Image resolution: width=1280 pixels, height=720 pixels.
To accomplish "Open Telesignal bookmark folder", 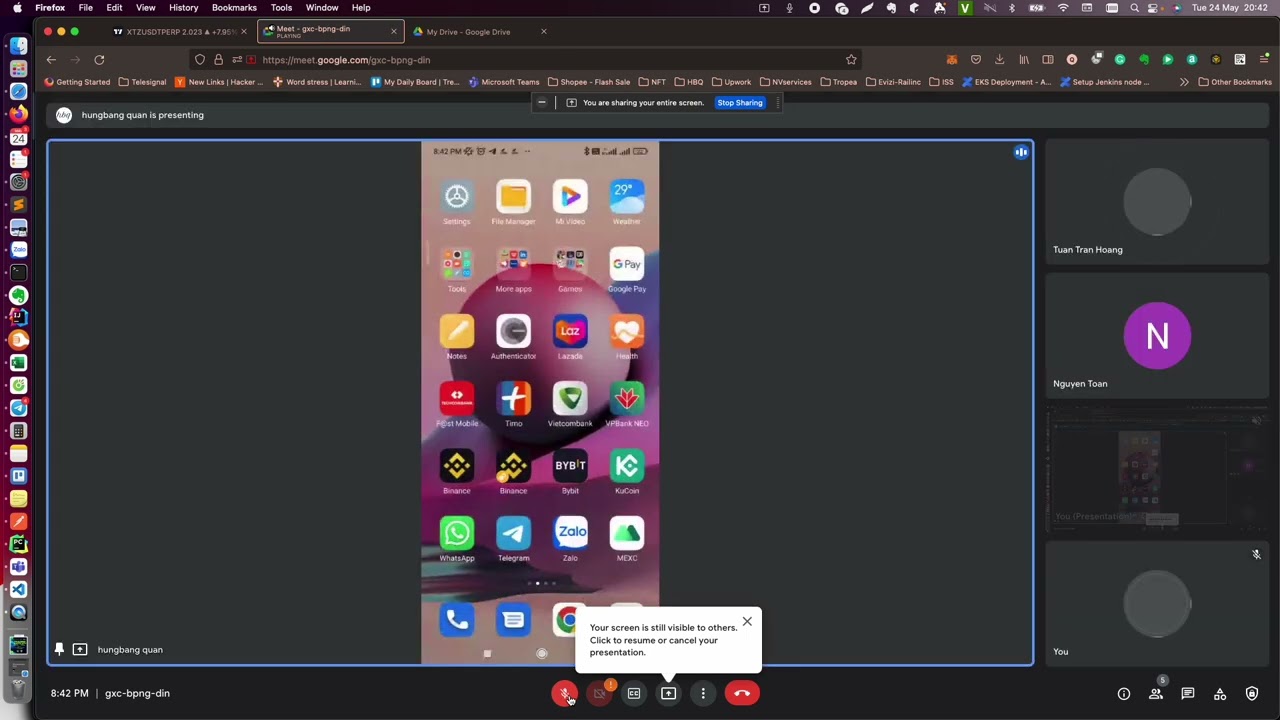I will [142, 82].
